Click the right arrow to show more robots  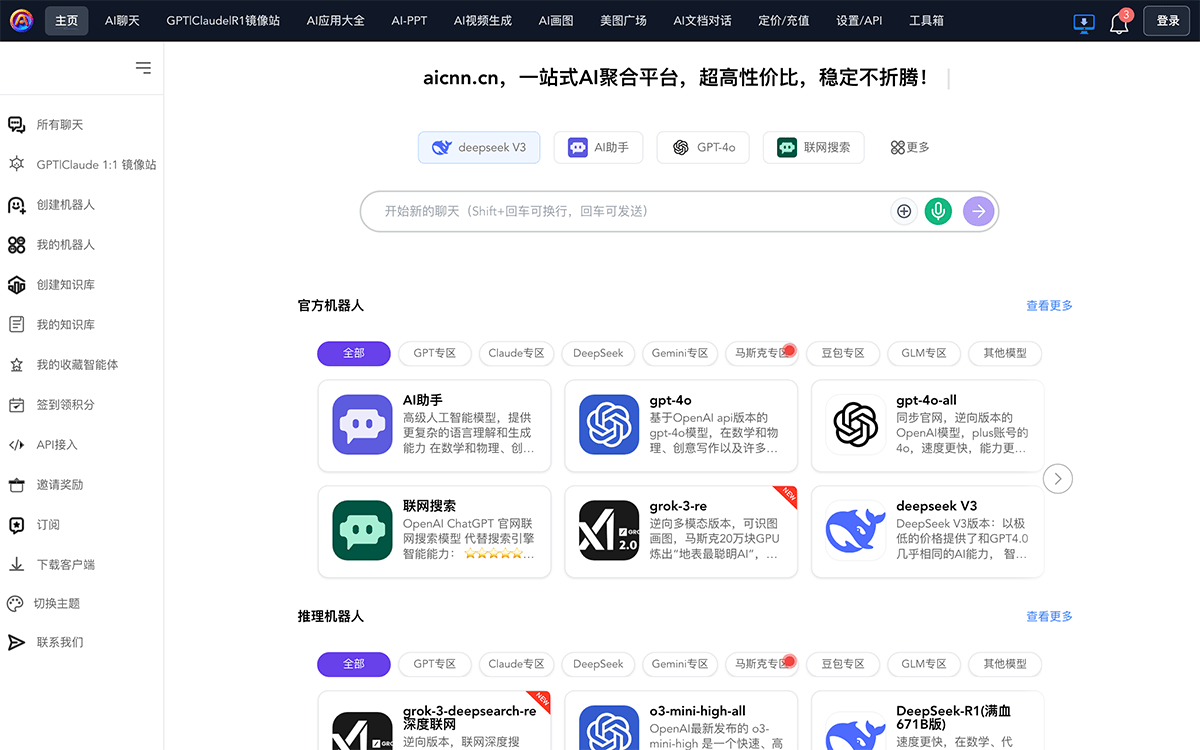[1057, 479]
